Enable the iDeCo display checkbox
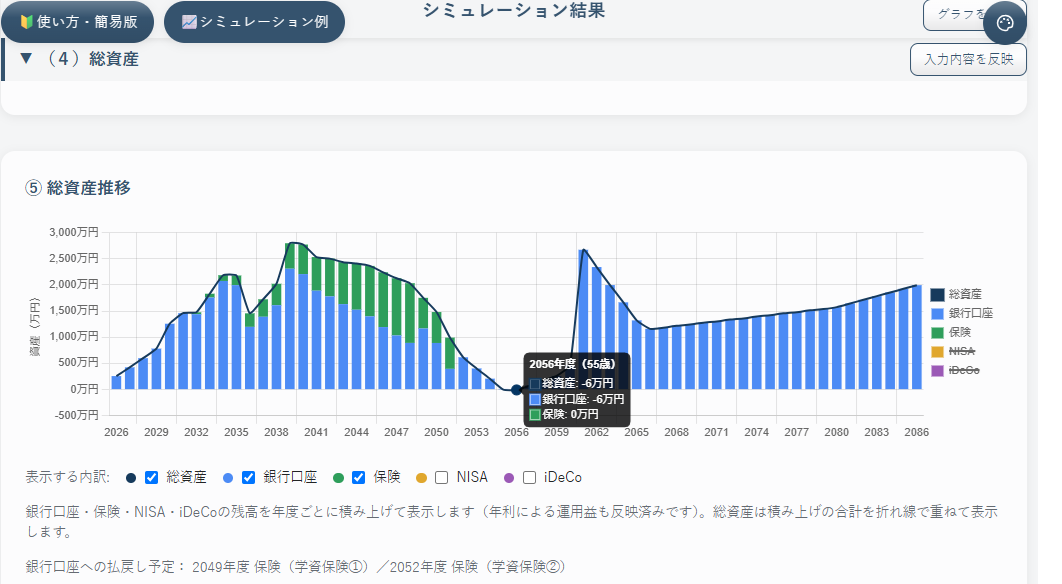1062x584 pixels. [530, 478]
